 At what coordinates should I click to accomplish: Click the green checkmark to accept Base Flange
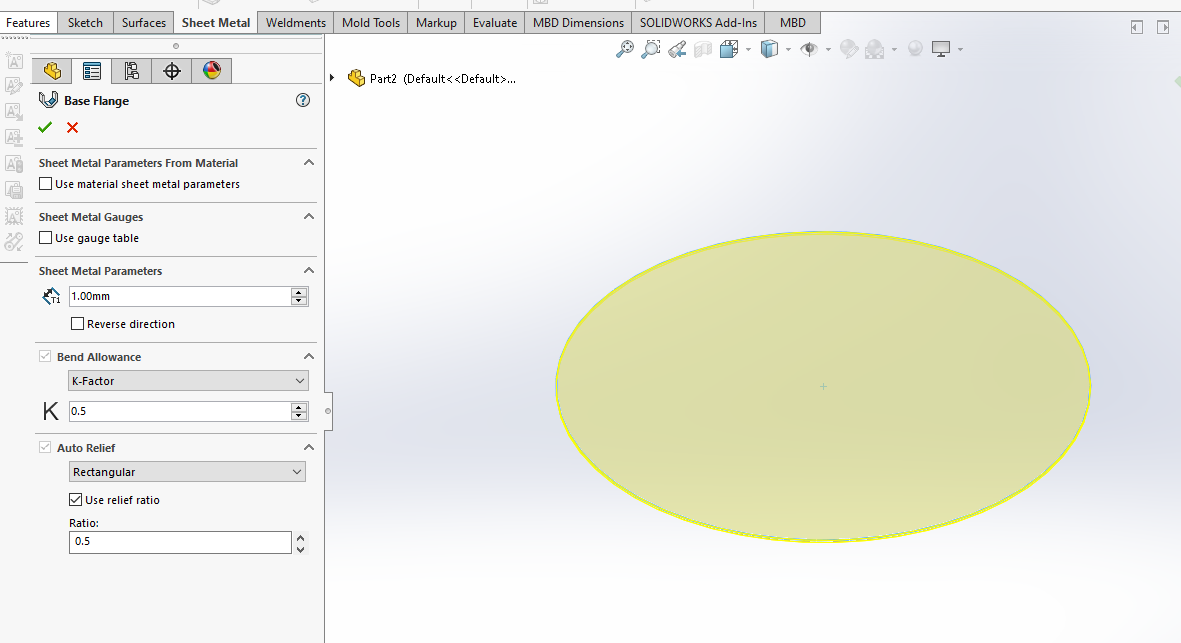(x=45, y=127)
